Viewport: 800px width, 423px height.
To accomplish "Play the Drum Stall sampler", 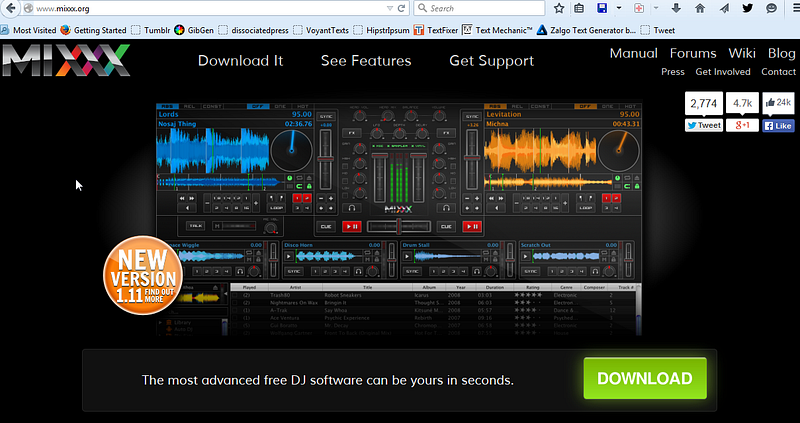I will point(408,256).
